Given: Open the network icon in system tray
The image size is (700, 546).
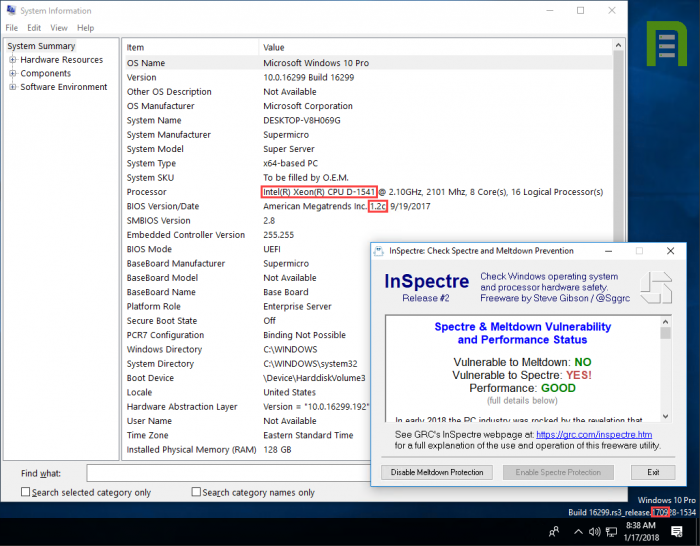Looking at the screenshot, I should coord(611,531).
